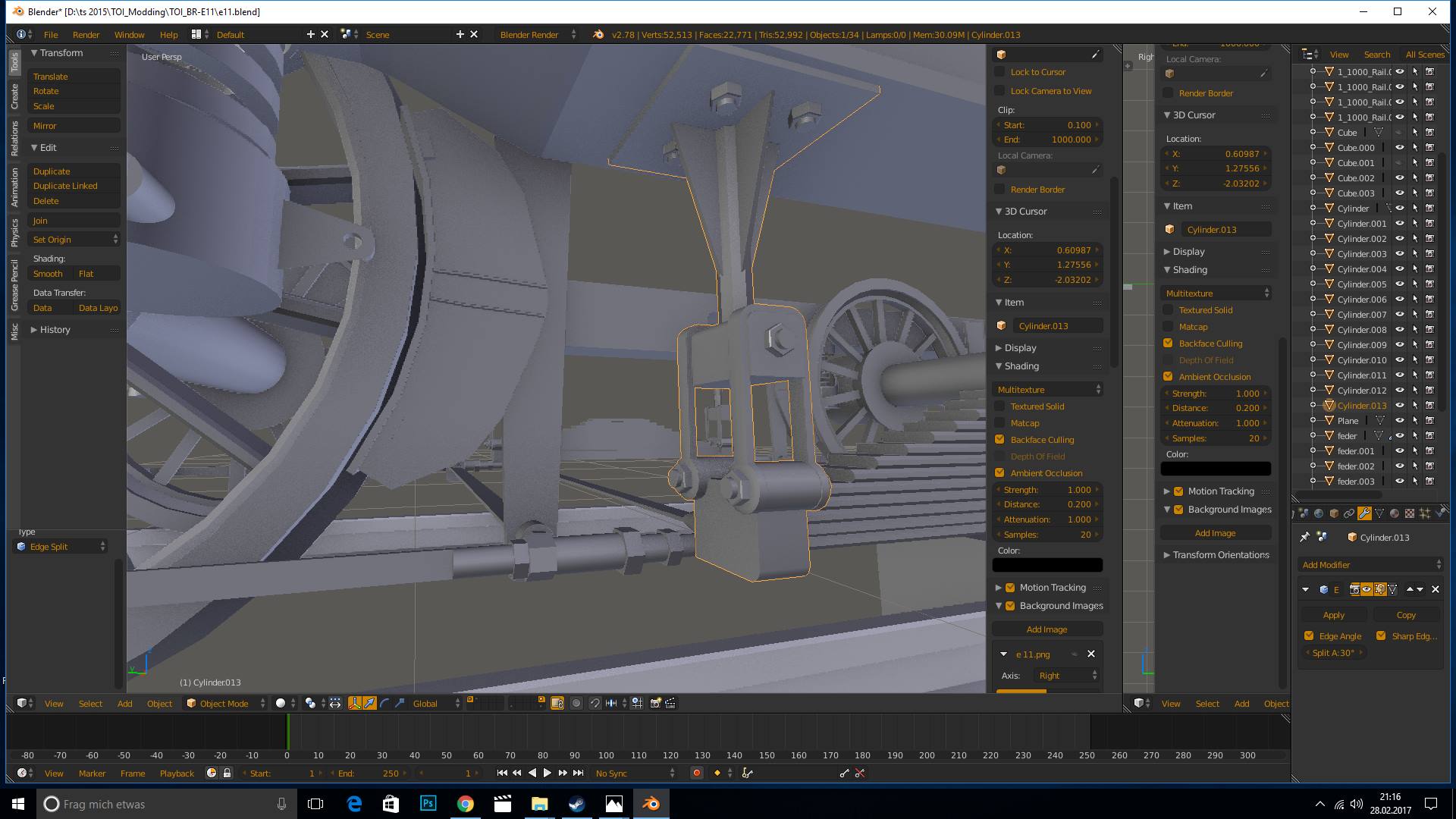Image resolution: width=1456 pixels, height=819 pixels.
Task: Open the Texture checkerboard properties tab
Action: [x=1410, y=513]
